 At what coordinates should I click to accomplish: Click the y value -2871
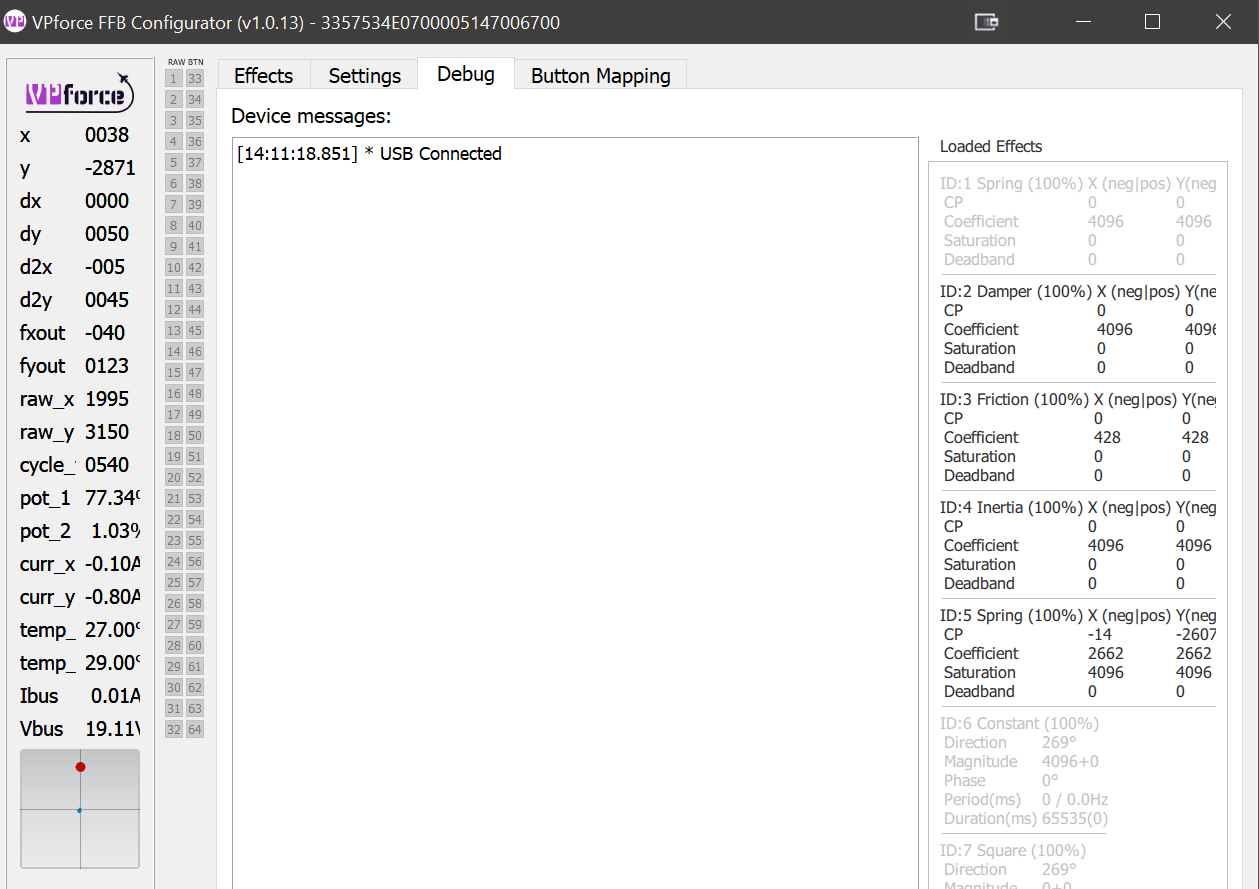coord(110,168)
